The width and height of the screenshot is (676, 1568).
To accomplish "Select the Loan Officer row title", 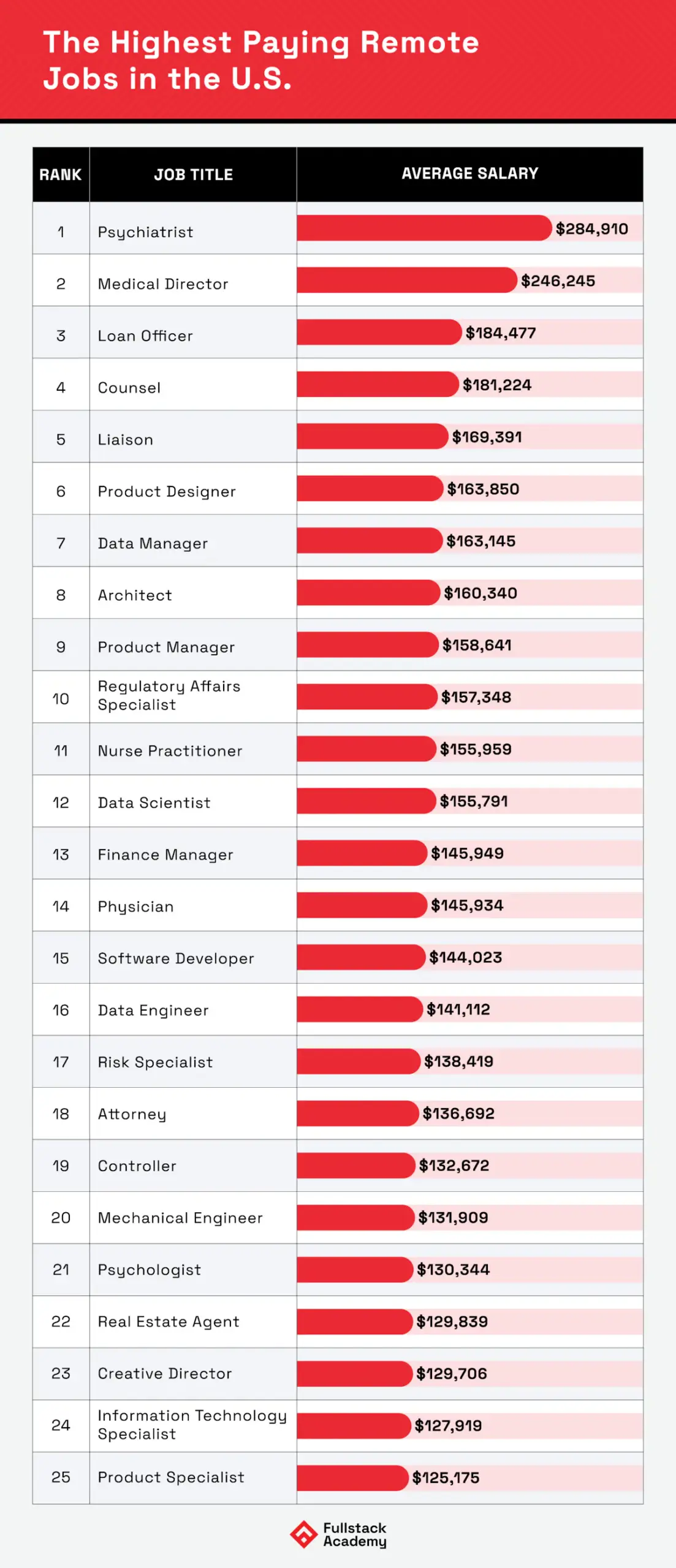I will [145, 336].
